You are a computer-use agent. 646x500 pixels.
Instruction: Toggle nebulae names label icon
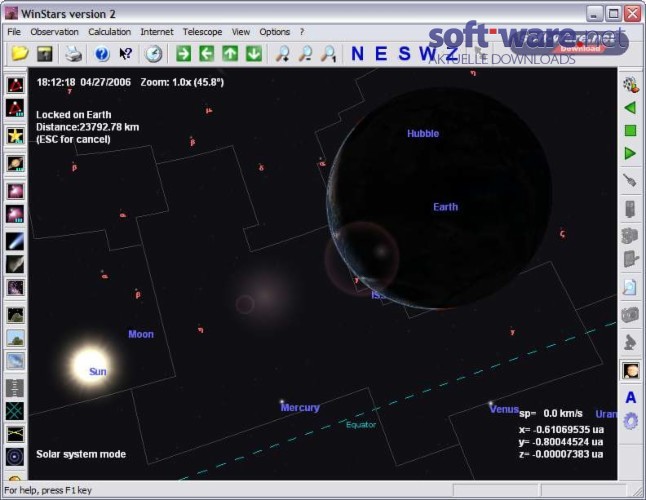coord(15,214)
